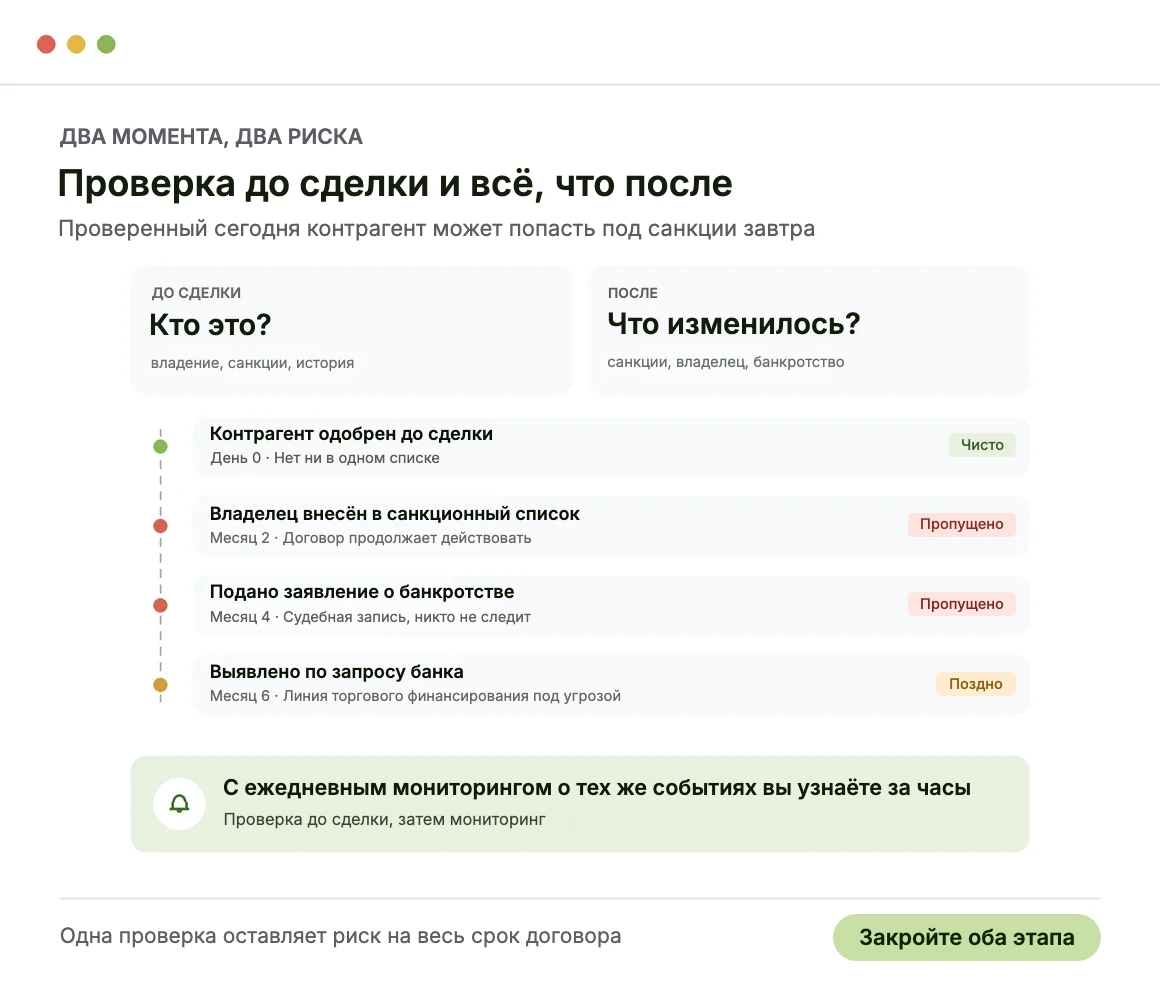Click text «Месяц 2 · Договор продолжает действовать»

(371, 538)
